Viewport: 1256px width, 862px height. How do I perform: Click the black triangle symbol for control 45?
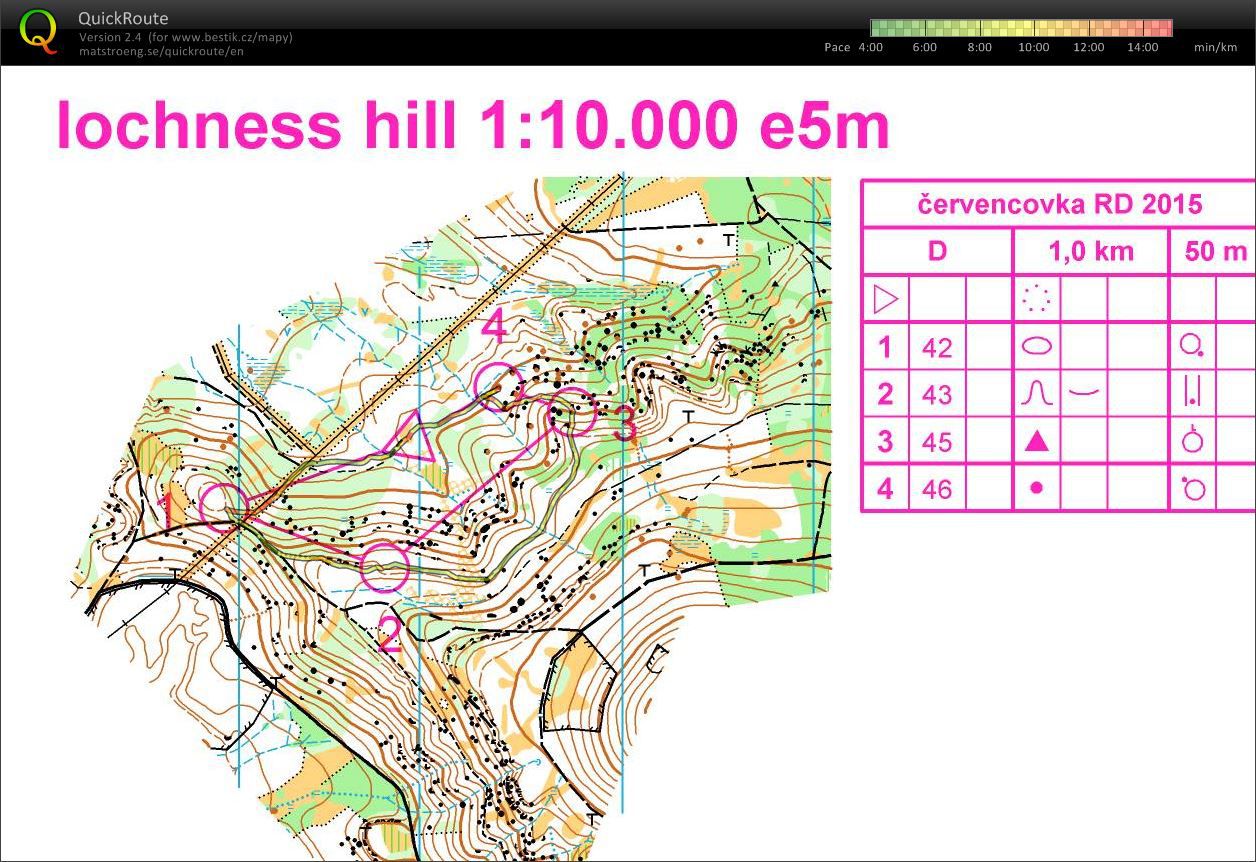point(1037,440)
